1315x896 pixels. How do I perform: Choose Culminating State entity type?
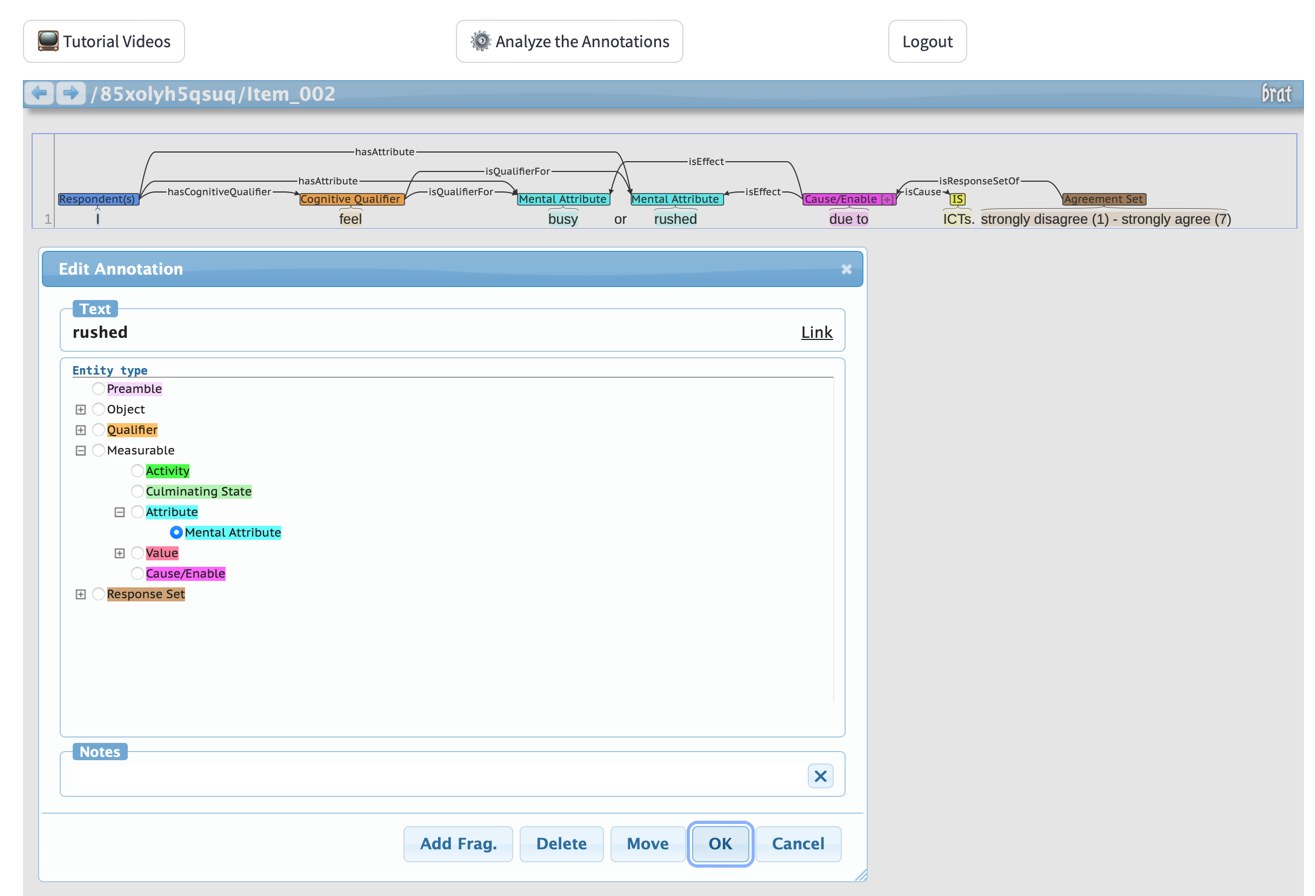pyautogui.click(x=137, y=491)
